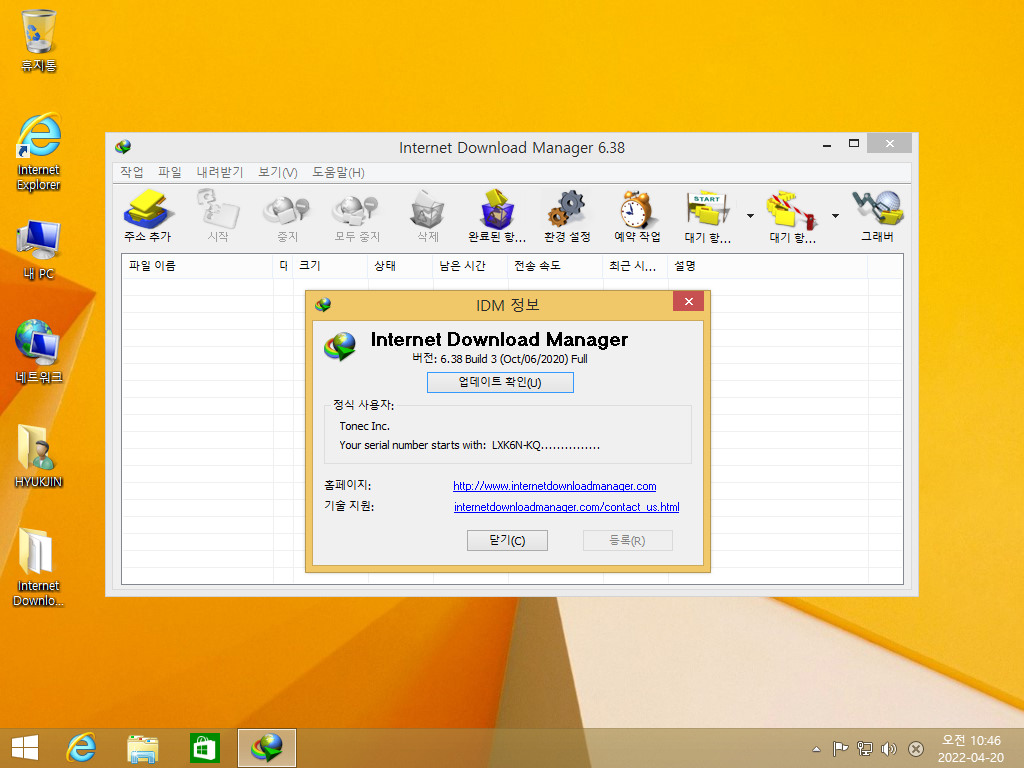Expand the start queue dropdown arrow
The height and width of the screenshot is (768, 1024).
coord(750,216)
